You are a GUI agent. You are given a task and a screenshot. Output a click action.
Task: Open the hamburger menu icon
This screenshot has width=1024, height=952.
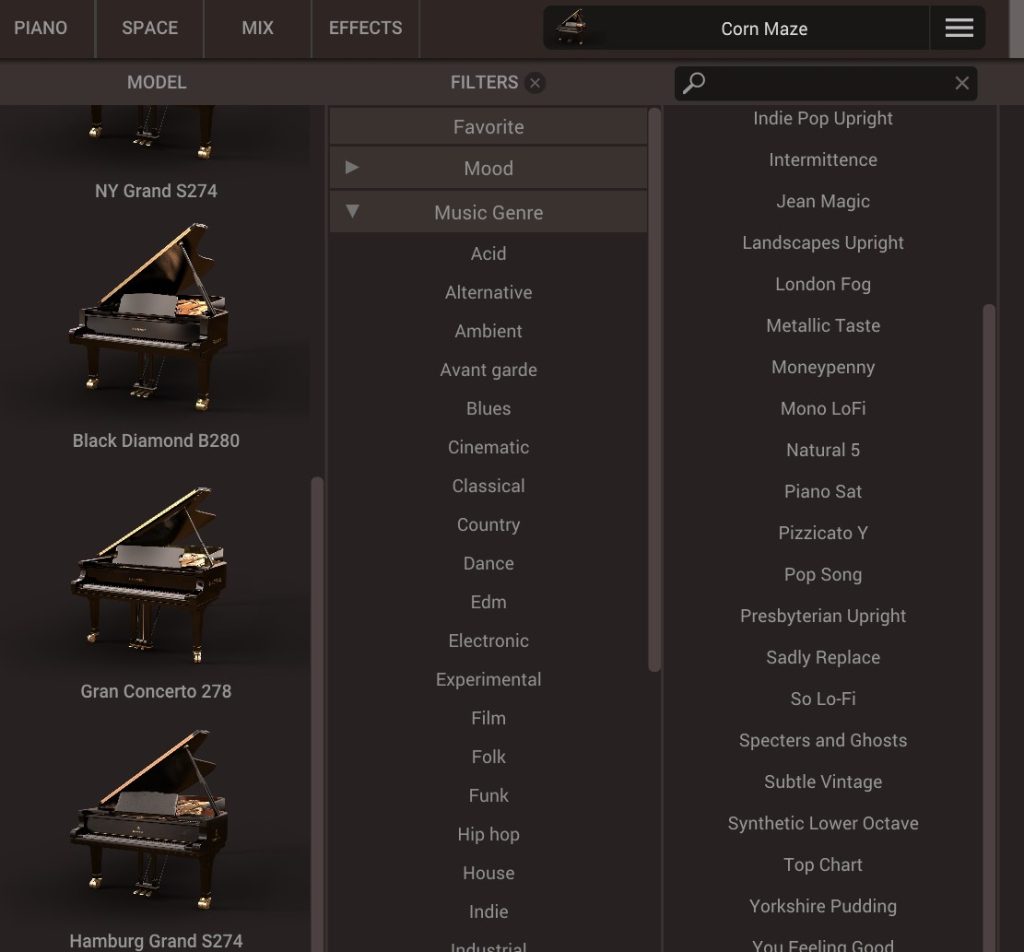[958, 29]
